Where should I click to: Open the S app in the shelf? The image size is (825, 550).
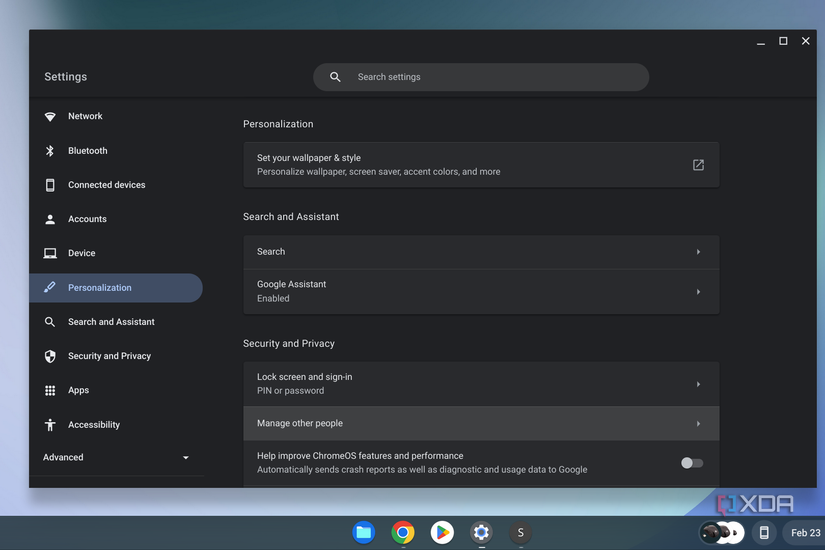(520, 533)
